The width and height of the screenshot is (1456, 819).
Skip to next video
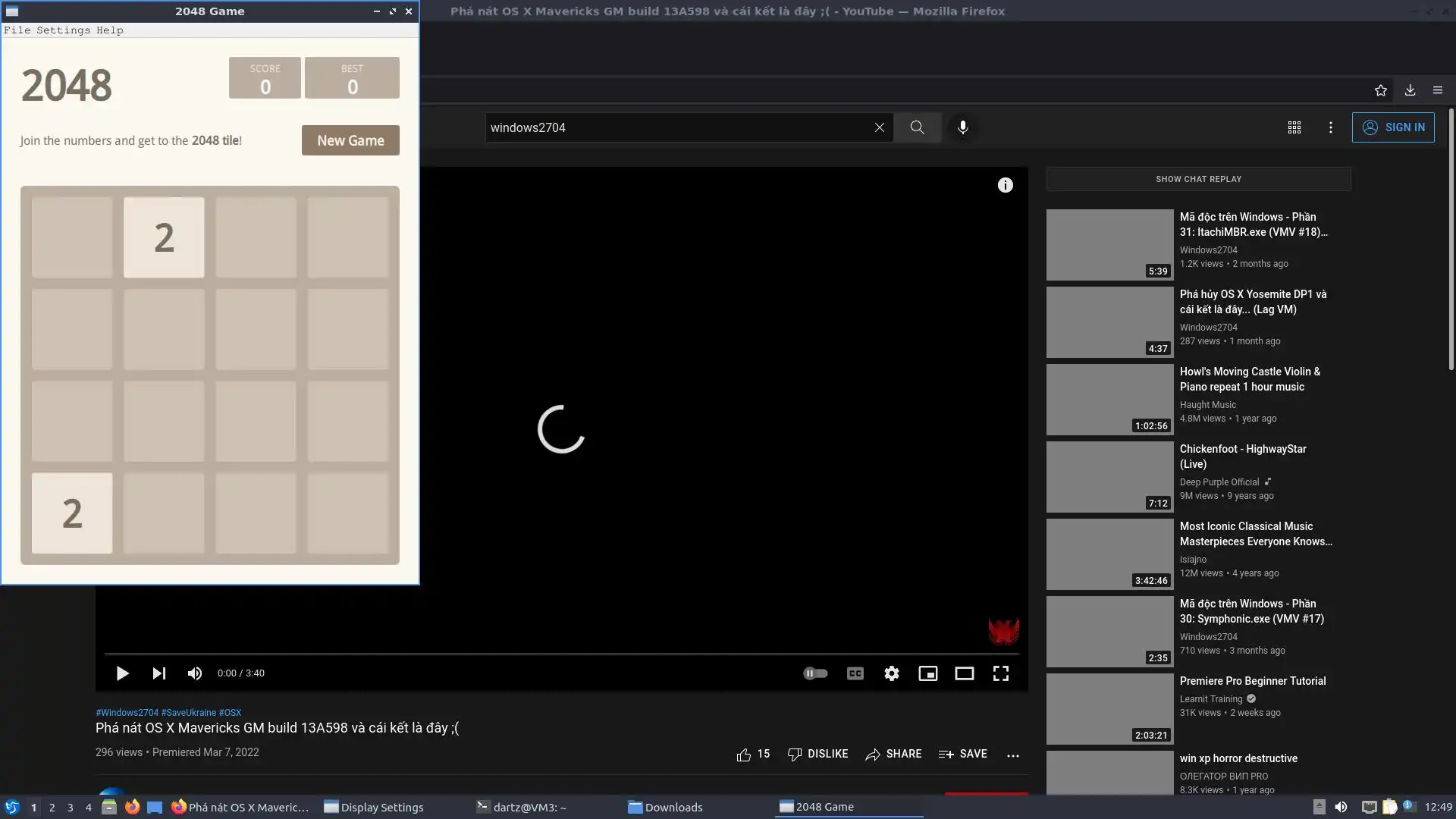tap(158, 673)
